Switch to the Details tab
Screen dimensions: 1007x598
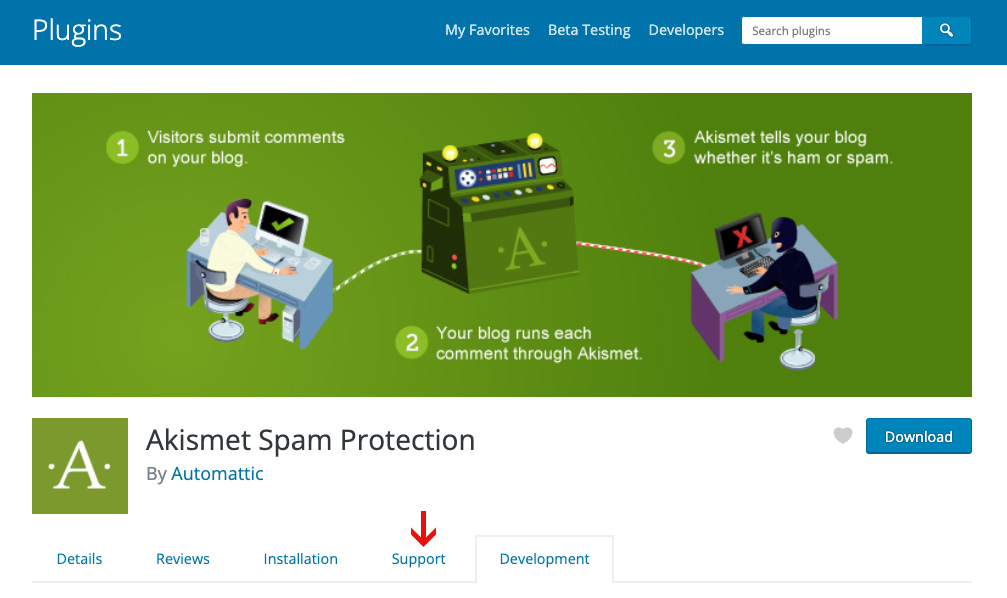[79, 559]
